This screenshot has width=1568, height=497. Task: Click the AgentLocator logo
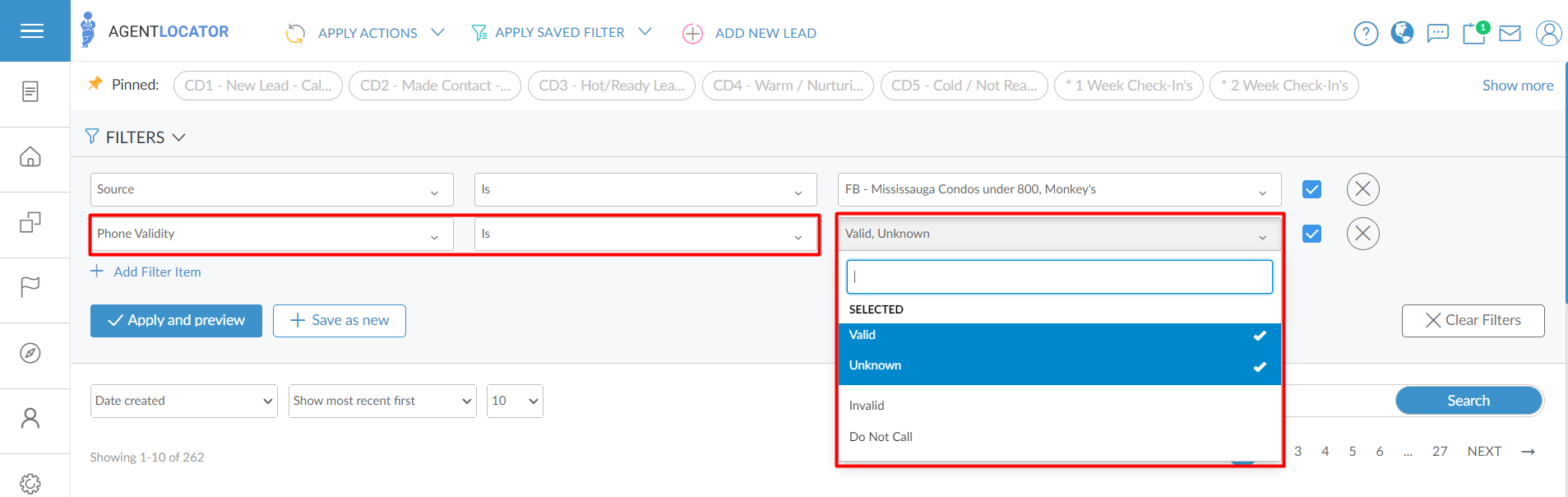click(x=155, y=31)
